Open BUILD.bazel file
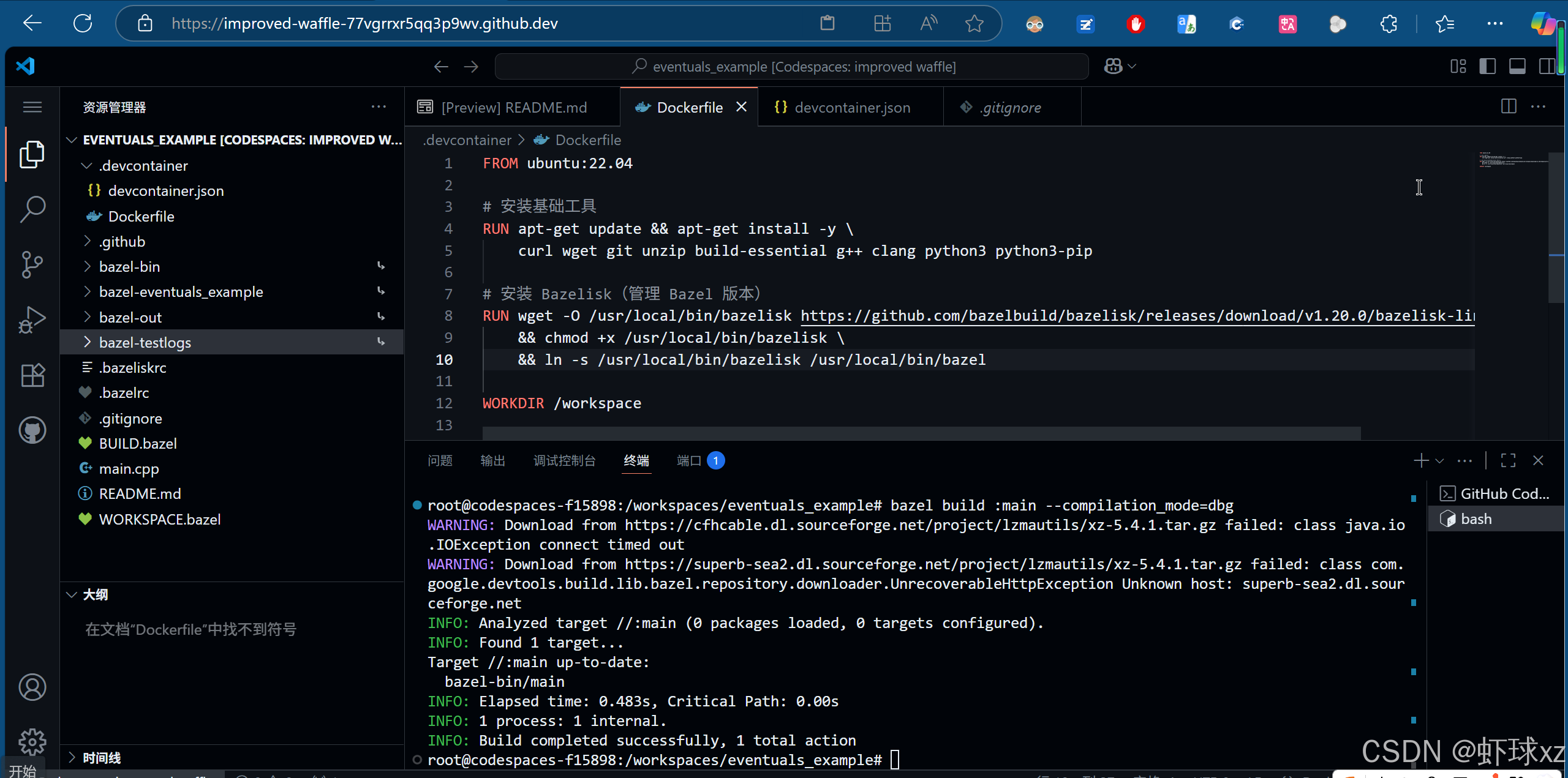 [x=232, y=443]
